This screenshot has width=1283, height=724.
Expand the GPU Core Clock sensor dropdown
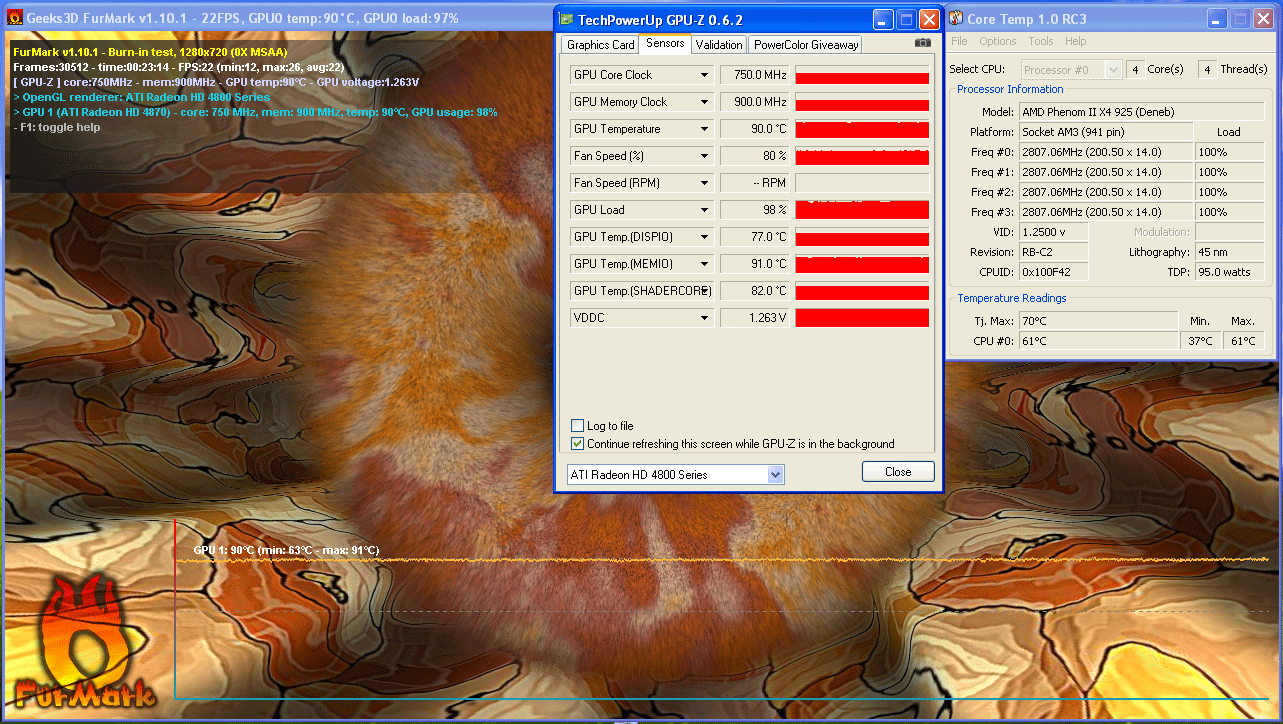tap(706, 75)
